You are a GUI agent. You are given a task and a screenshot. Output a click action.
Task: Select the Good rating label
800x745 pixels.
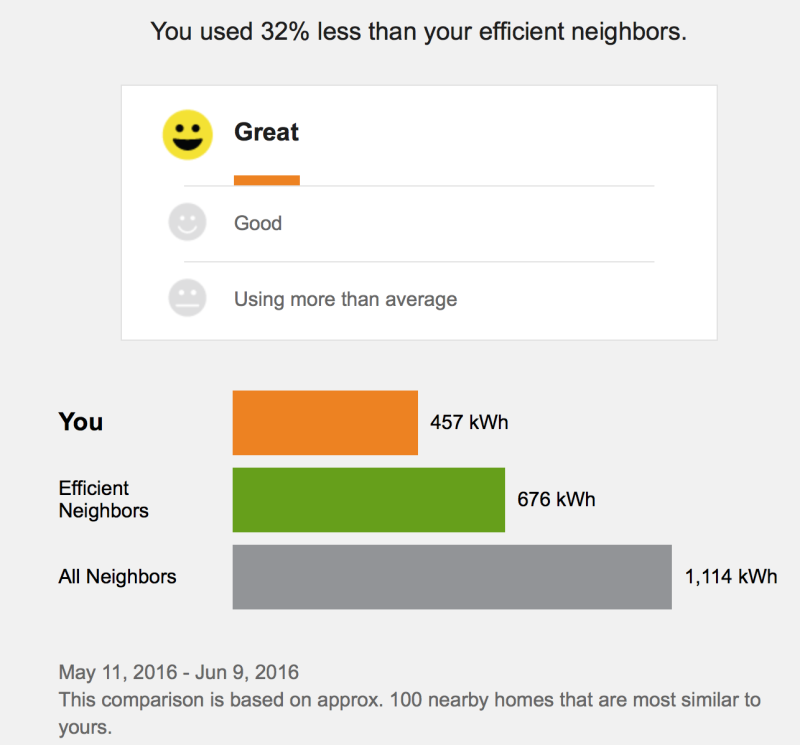pos(258,223)
